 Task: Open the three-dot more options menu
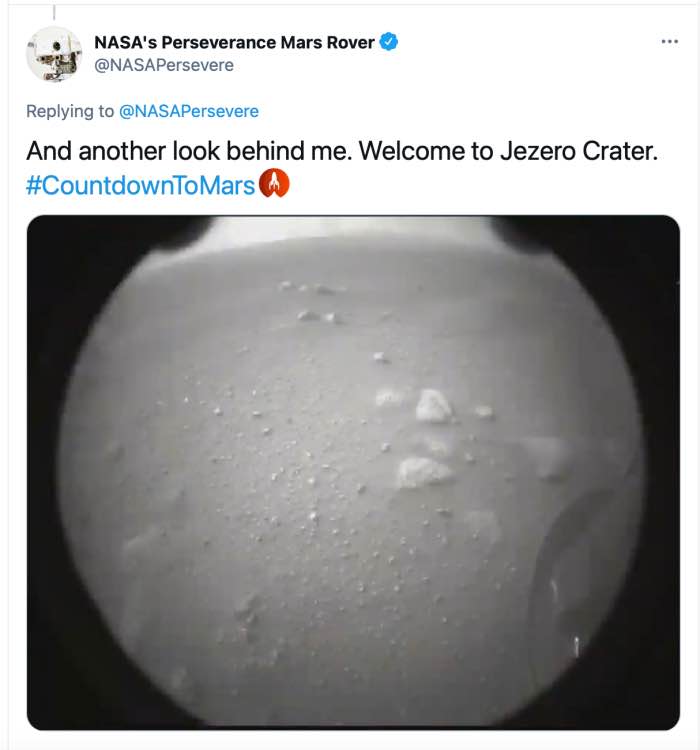pyautogui.click(x=669, y=42)
